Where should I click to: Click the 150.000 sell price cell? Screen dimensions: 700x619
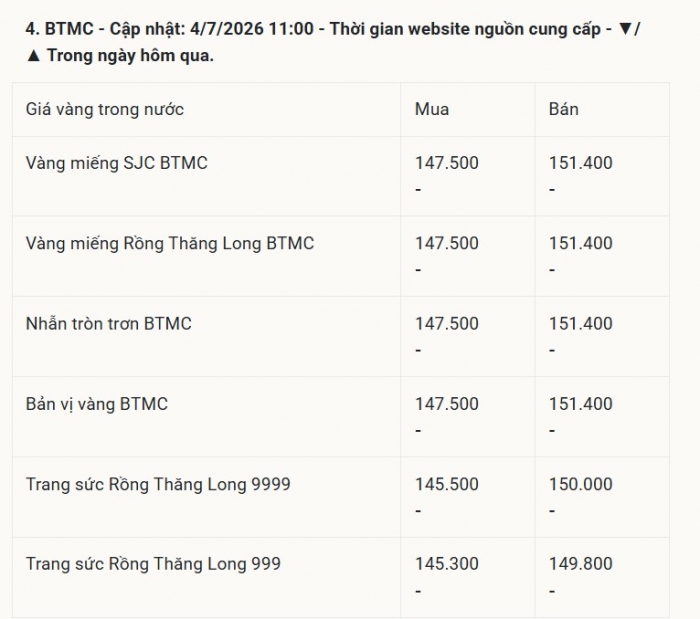coord(580,484)
